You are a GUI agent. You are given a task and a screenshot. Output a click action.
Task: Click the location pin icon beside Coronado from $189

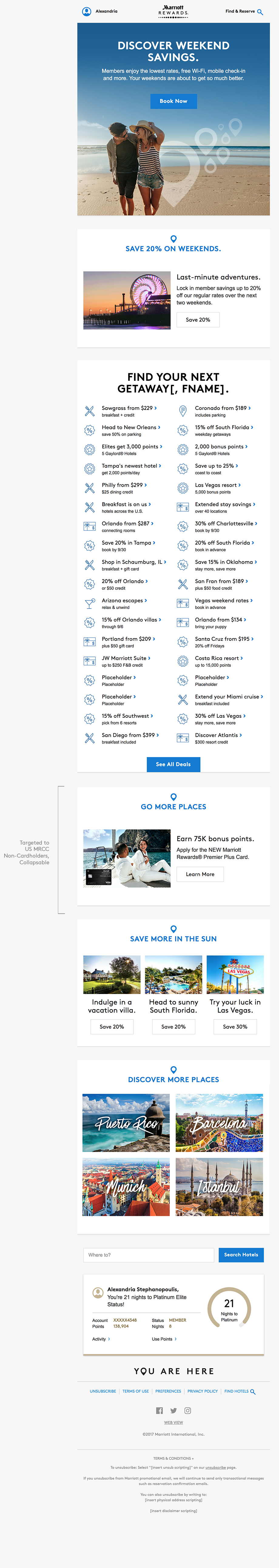click(x=183, y=411)
